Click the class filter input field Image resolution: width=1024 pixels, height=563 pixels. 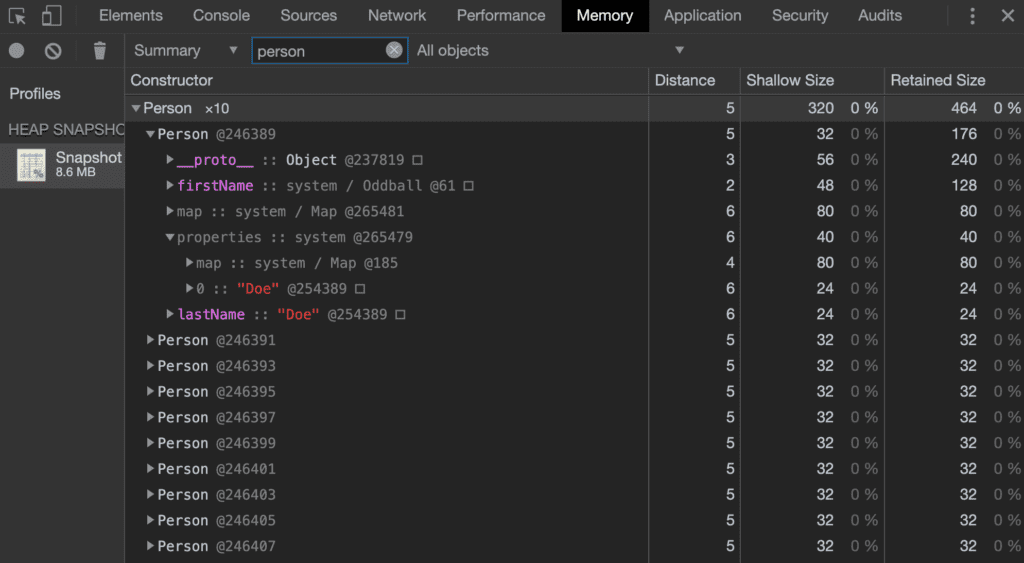click(x=318, y=51)
